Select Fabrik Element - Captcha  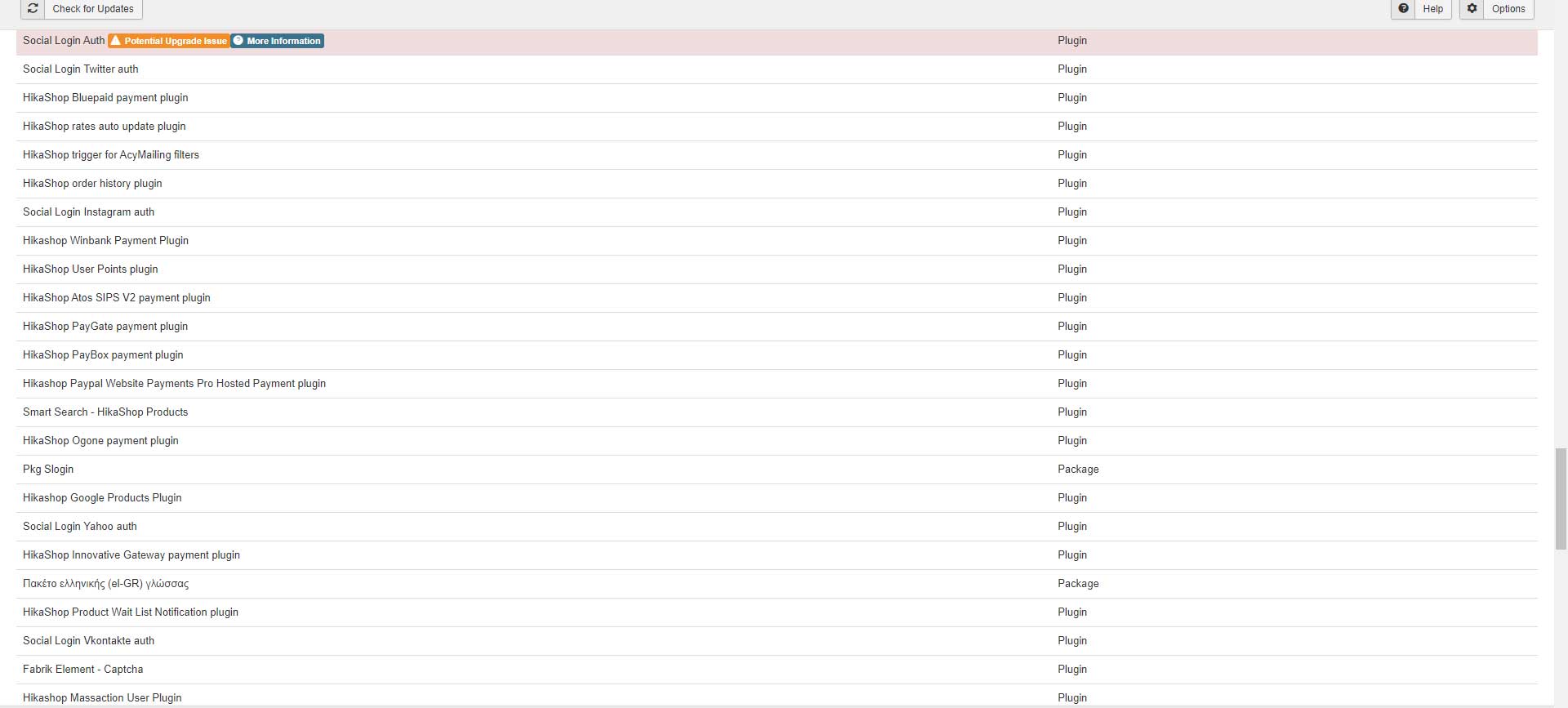pos(83,669)
